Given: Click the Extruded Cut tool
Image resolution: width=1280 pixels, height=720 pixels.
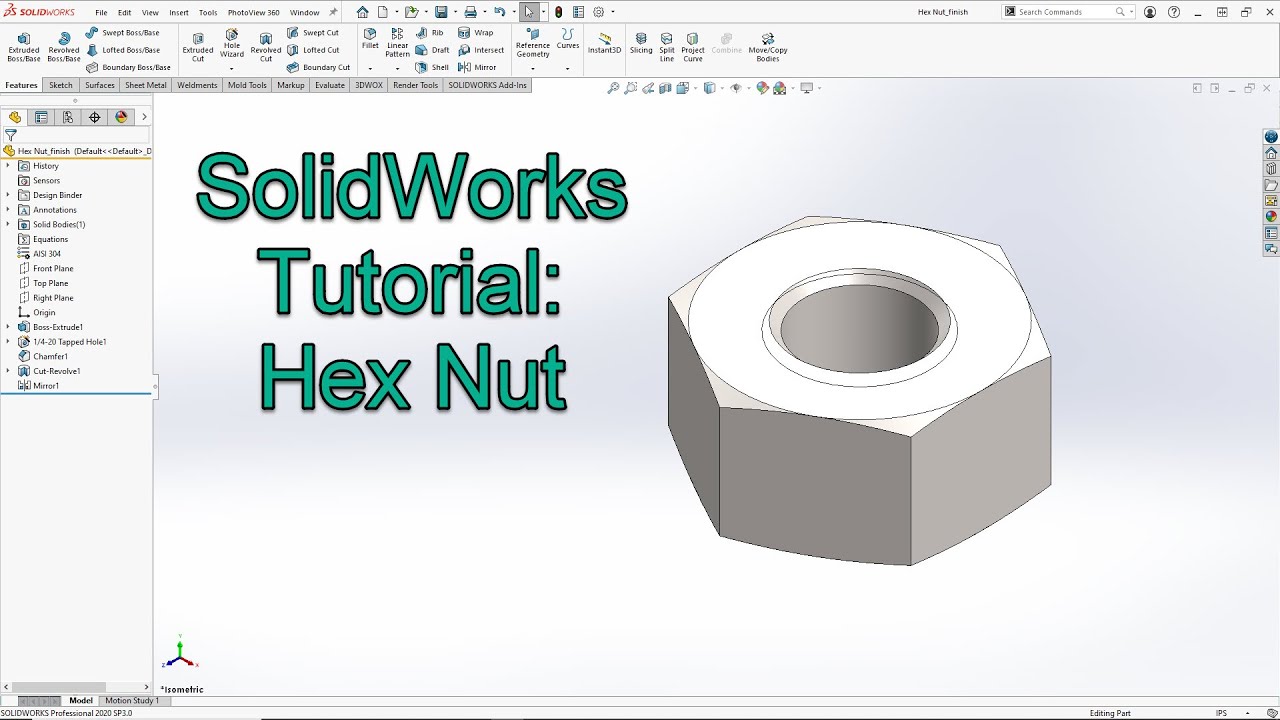Looking at the screenshot, I should (198, 48).
